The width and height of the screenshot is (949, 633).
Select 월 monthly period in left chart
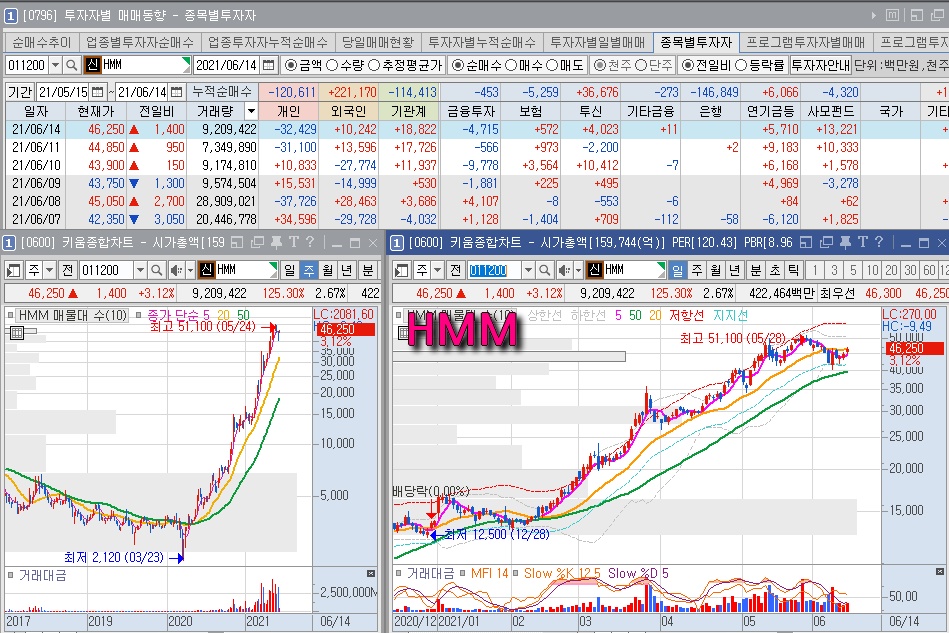328,270
